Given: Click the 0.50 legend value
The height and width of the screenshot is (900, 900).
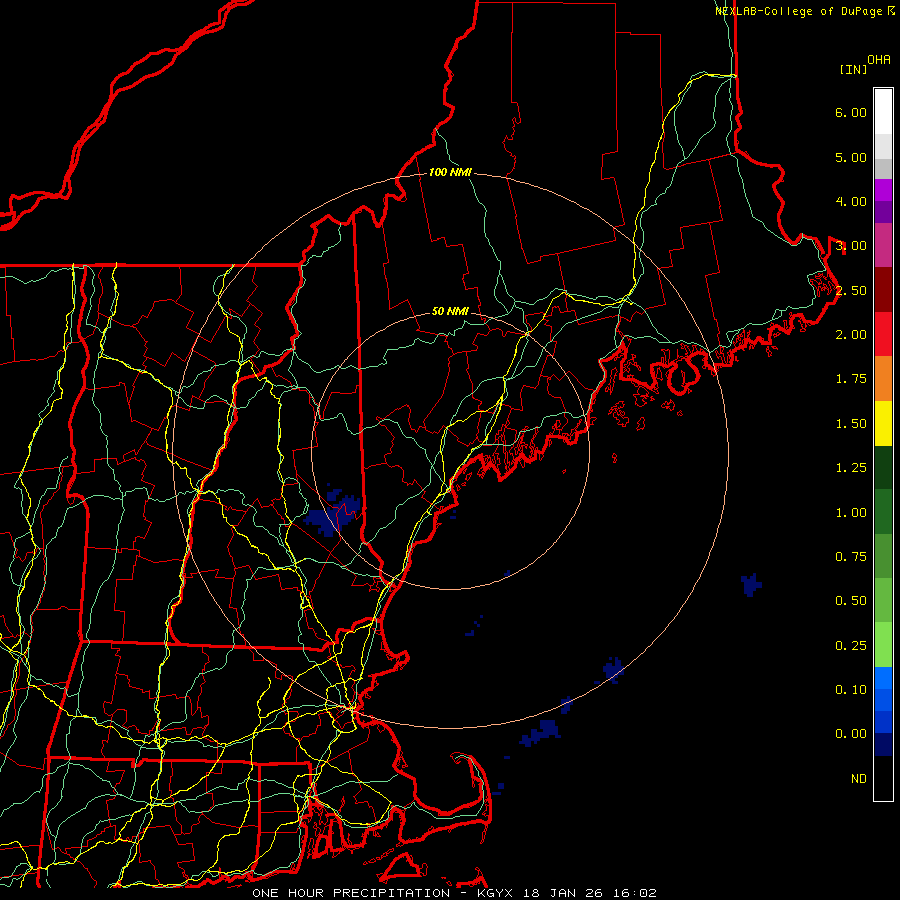Looking at the screenshot, I should click(x=851, y=601).
